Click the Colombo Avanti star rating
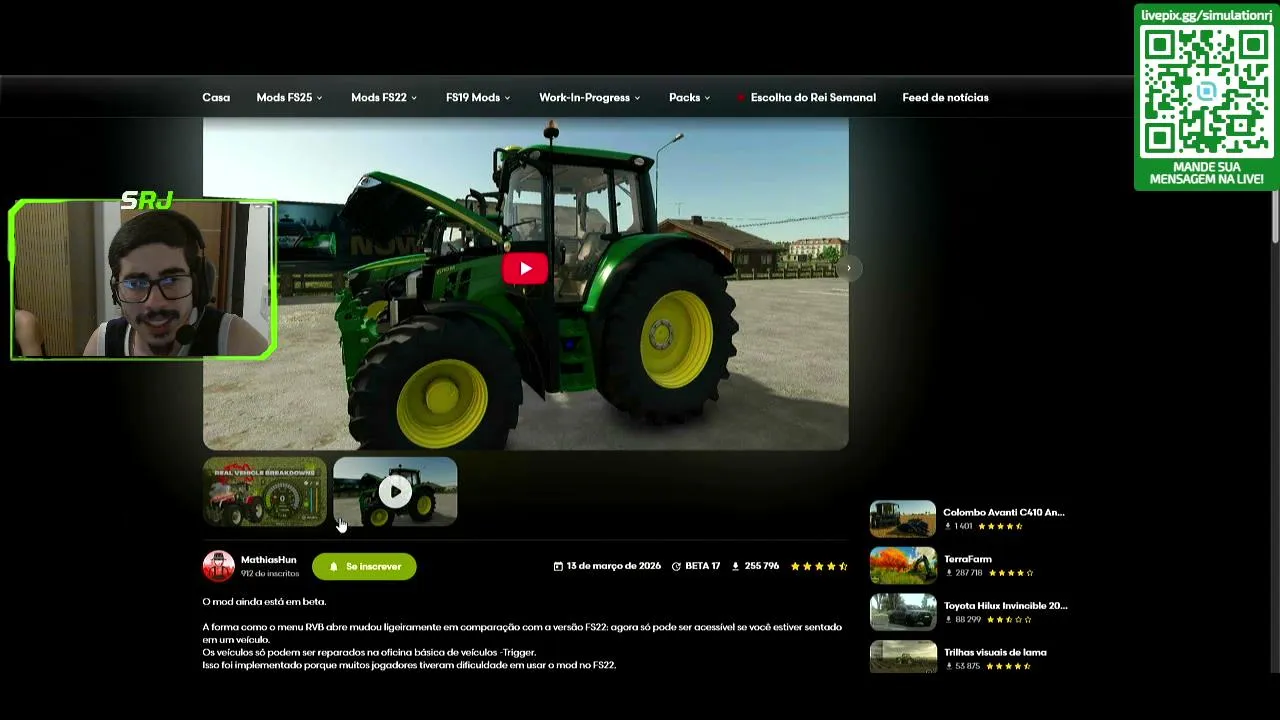Image resolution: width=1280 pixels, height=720 pixels. point(1000,526)
